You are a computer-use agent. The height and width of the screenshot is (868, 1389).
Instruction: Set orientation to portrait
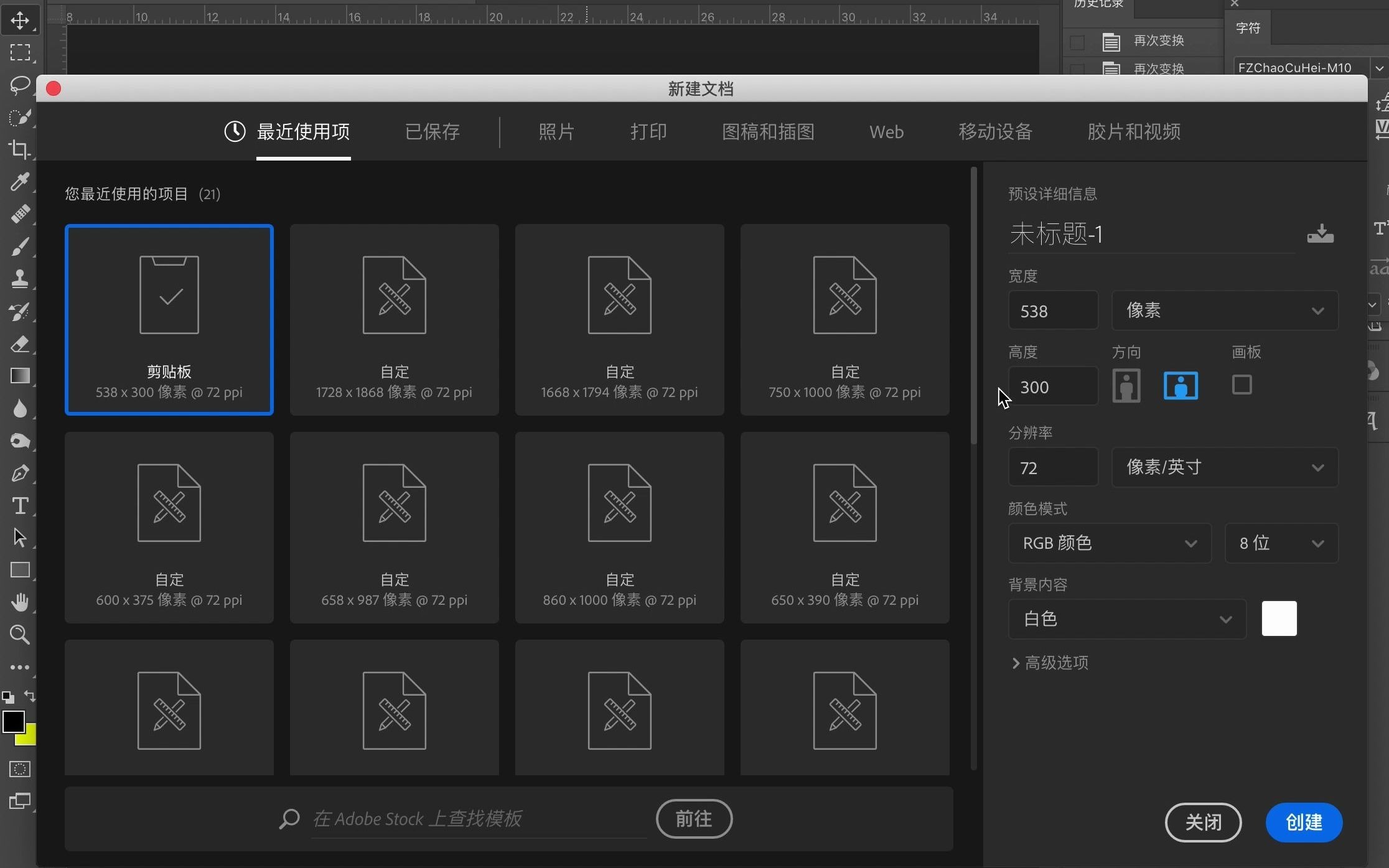[1126, 386]
